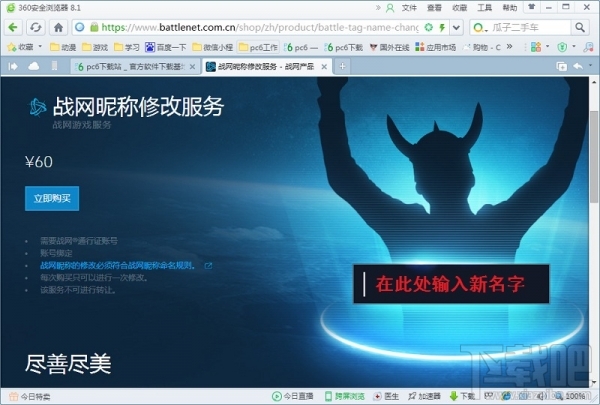600x405 pixels.
Task: Click the skin (shirt) icon in title bar
Action: point(532,7)
